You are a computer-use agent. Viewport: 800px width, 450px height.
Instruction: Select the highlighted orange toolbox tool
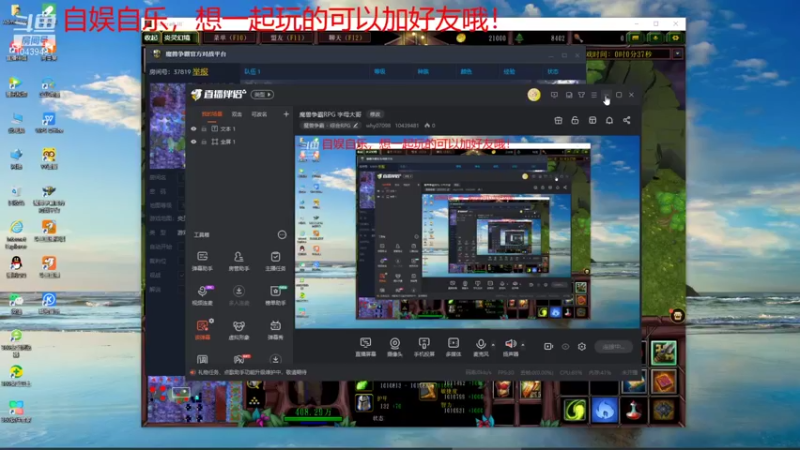203,330
